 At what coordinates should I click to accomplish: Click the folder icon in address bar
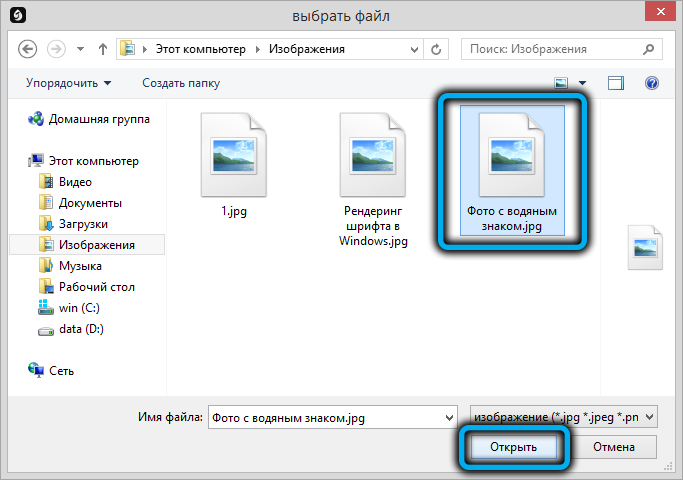(x=127, y=48)
